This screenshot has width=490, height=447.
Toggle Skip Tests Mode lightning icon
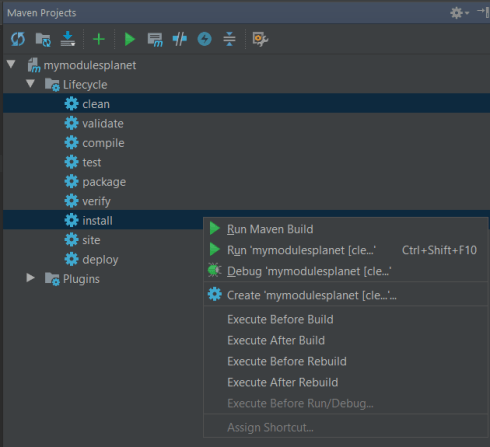tap(204, 39)
